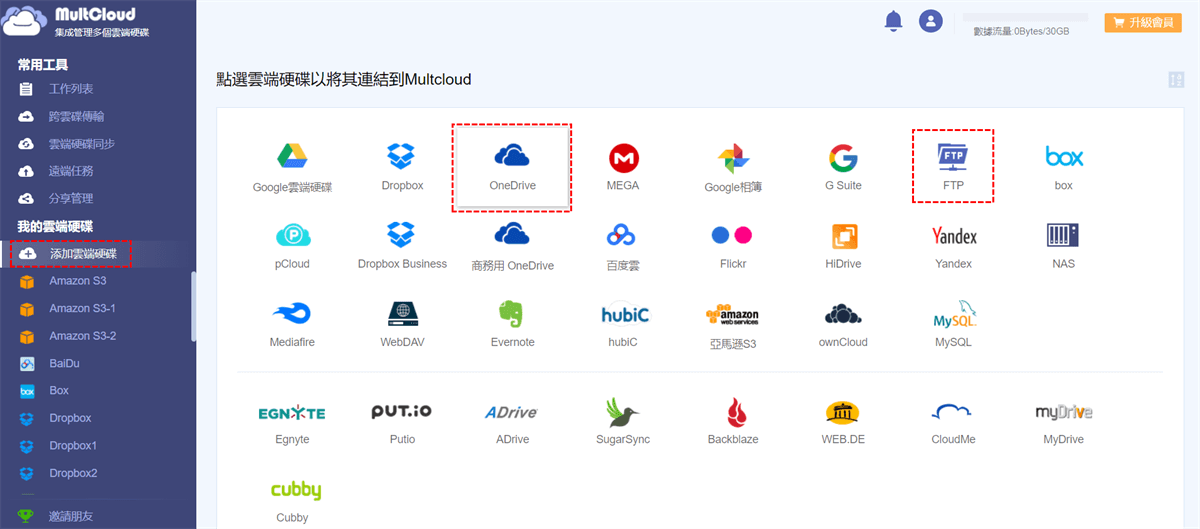Select Mediafire cloud service
Viewport: 1200px width, 529px height.
pyautogui.click(x=292, y=313)
